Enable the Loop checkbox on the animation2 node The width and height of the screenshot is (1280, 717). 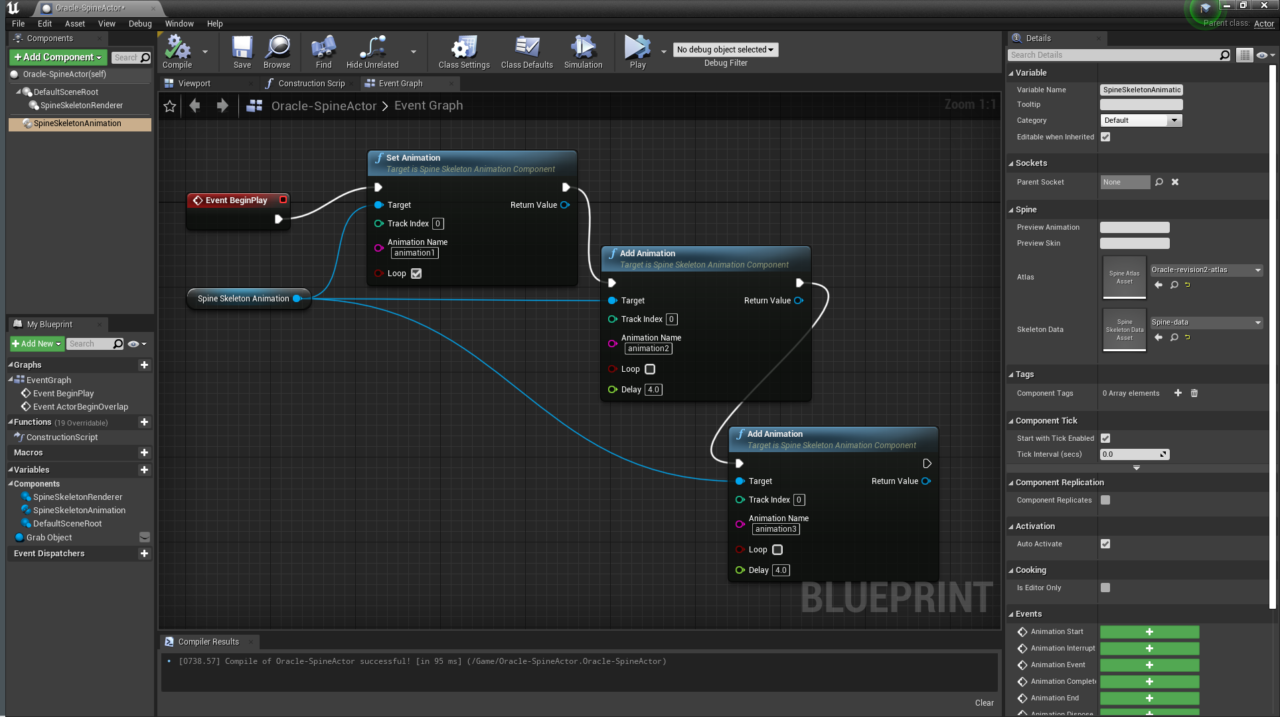[649, 369]
